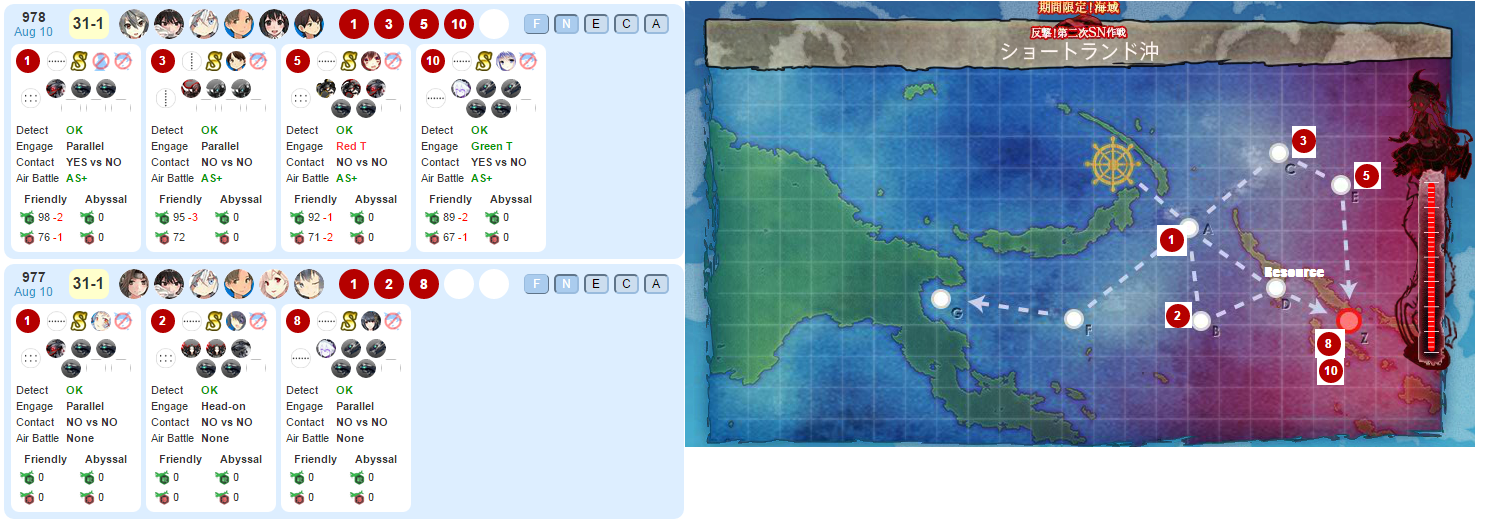This screenshot has height=519, width=1490.
Task: Click the S rank icon in sortie 978 node 5 card
Action: [349, 62]
